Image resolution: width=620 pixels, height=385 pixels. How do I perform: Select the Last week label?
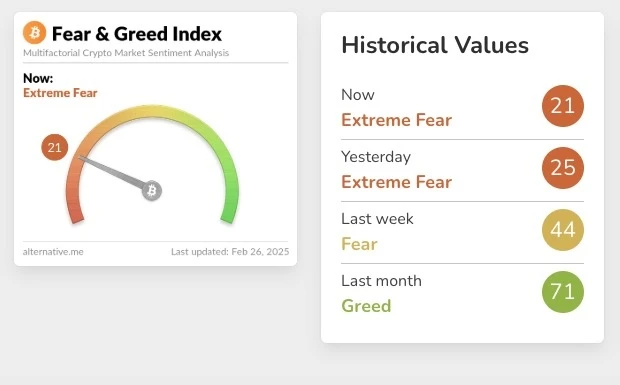coord(377,219)
